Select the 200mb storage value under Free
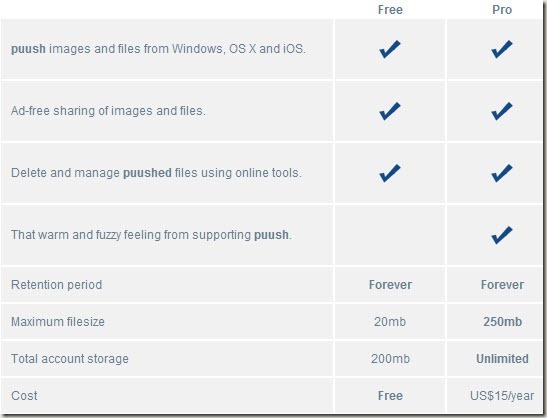 point(390,359)
